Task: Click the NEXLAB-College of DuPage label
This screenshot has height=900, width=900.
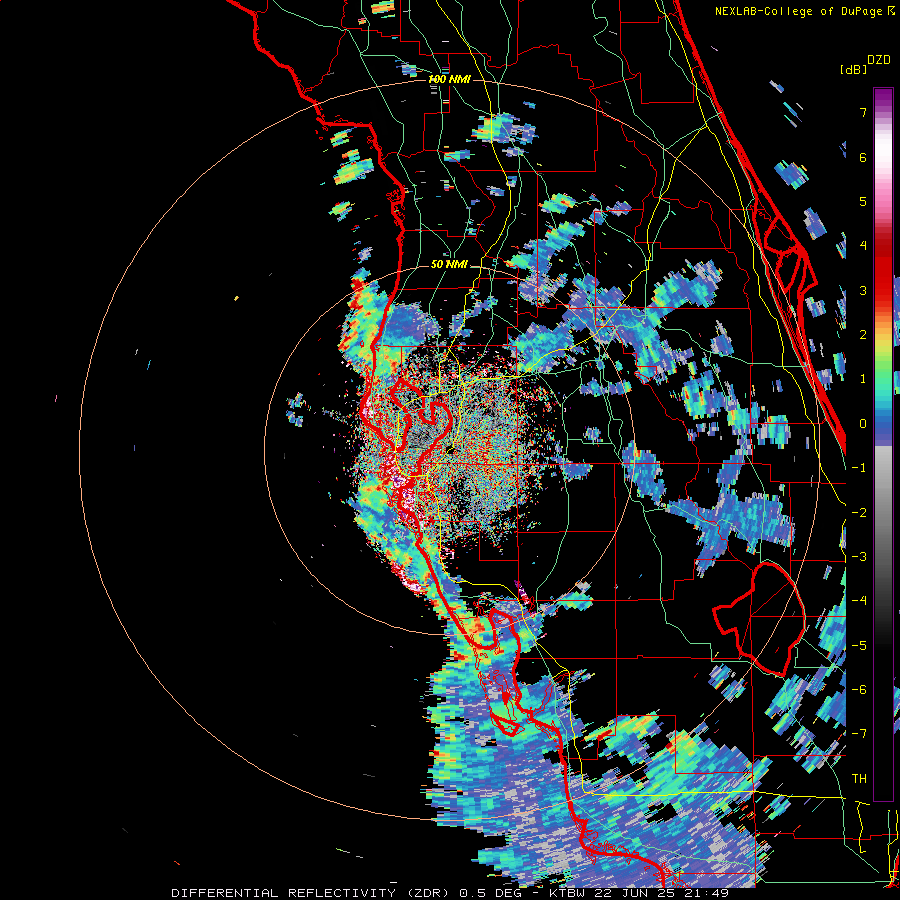Action: 798,11
